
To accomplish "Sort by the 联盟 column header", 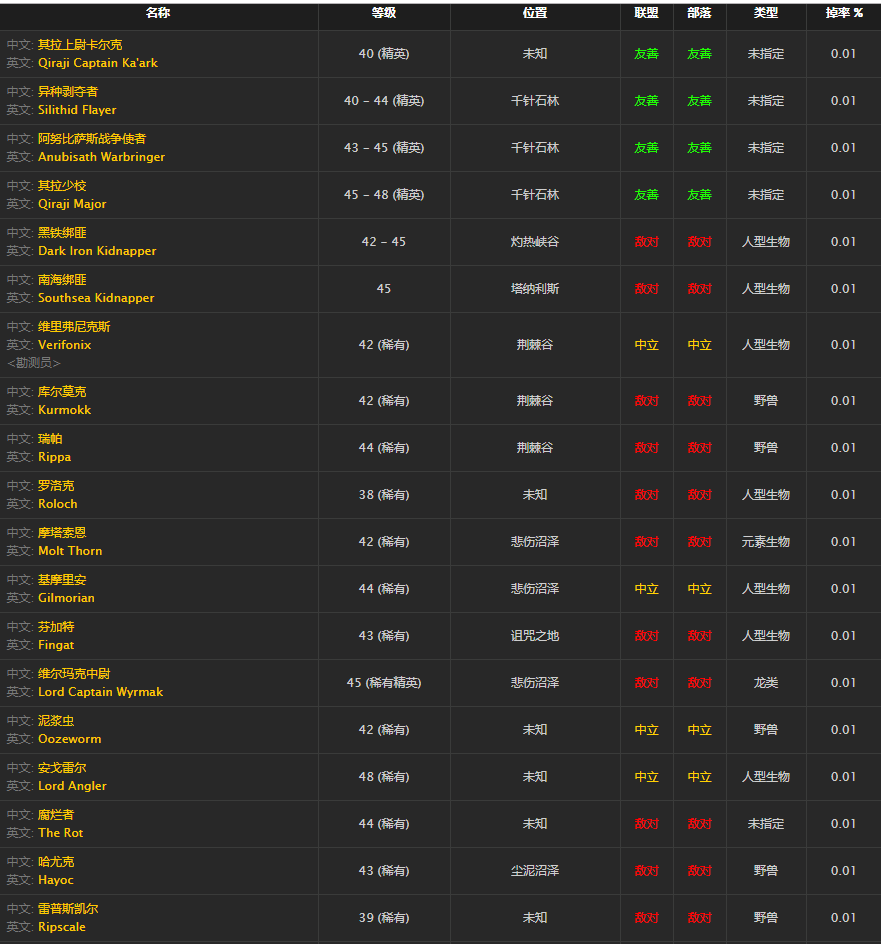I will point(646,13).
